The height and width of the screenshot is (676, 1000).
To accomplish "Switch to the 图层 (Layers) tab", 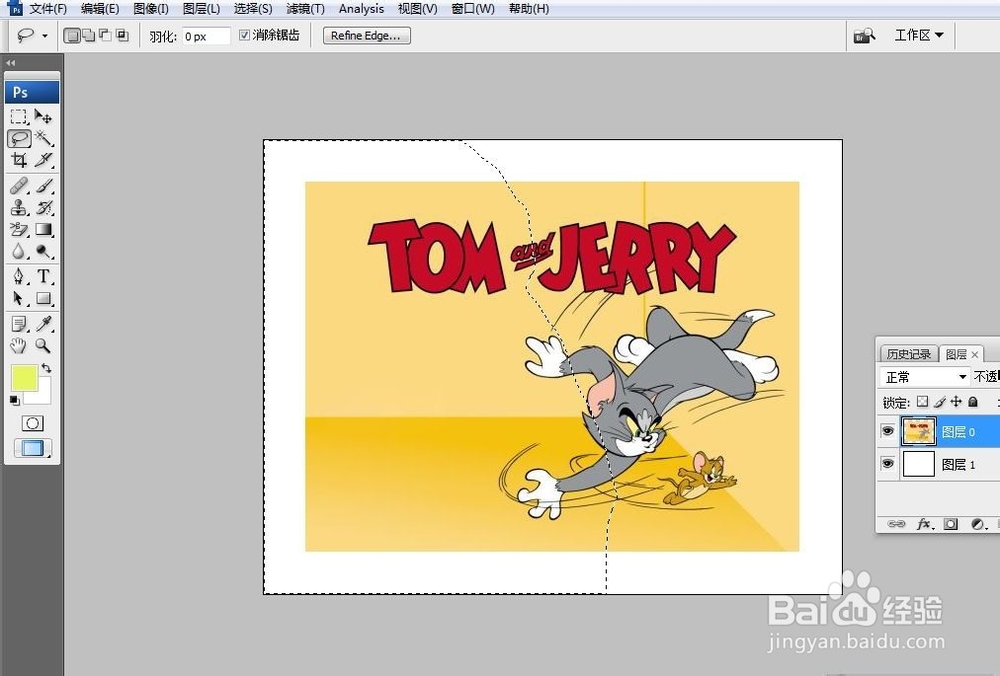I will coord(956,354).
